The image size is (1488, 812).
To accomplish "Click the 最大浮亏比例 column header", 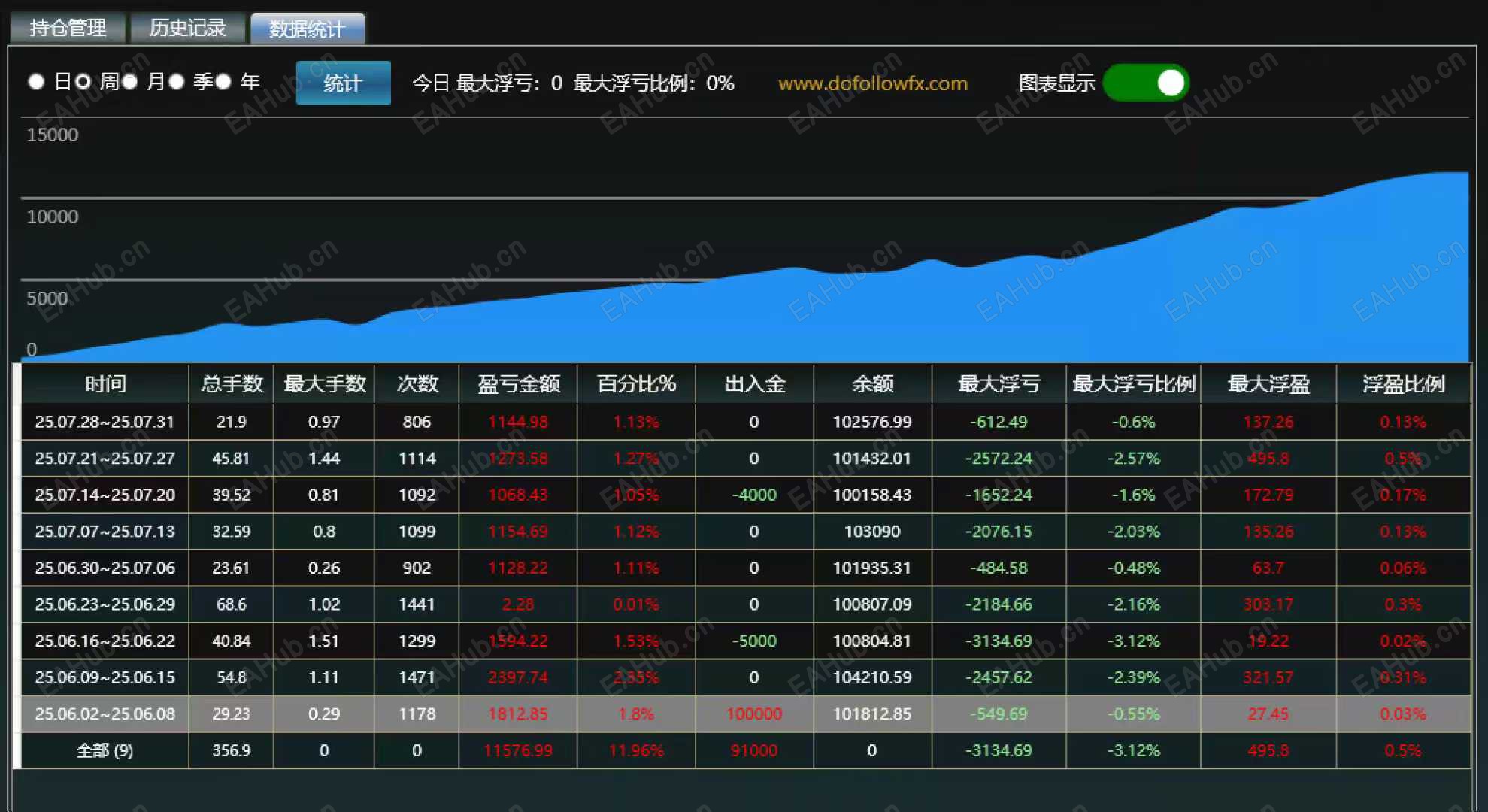I will pyautogui.click(x=1133, y=384).
